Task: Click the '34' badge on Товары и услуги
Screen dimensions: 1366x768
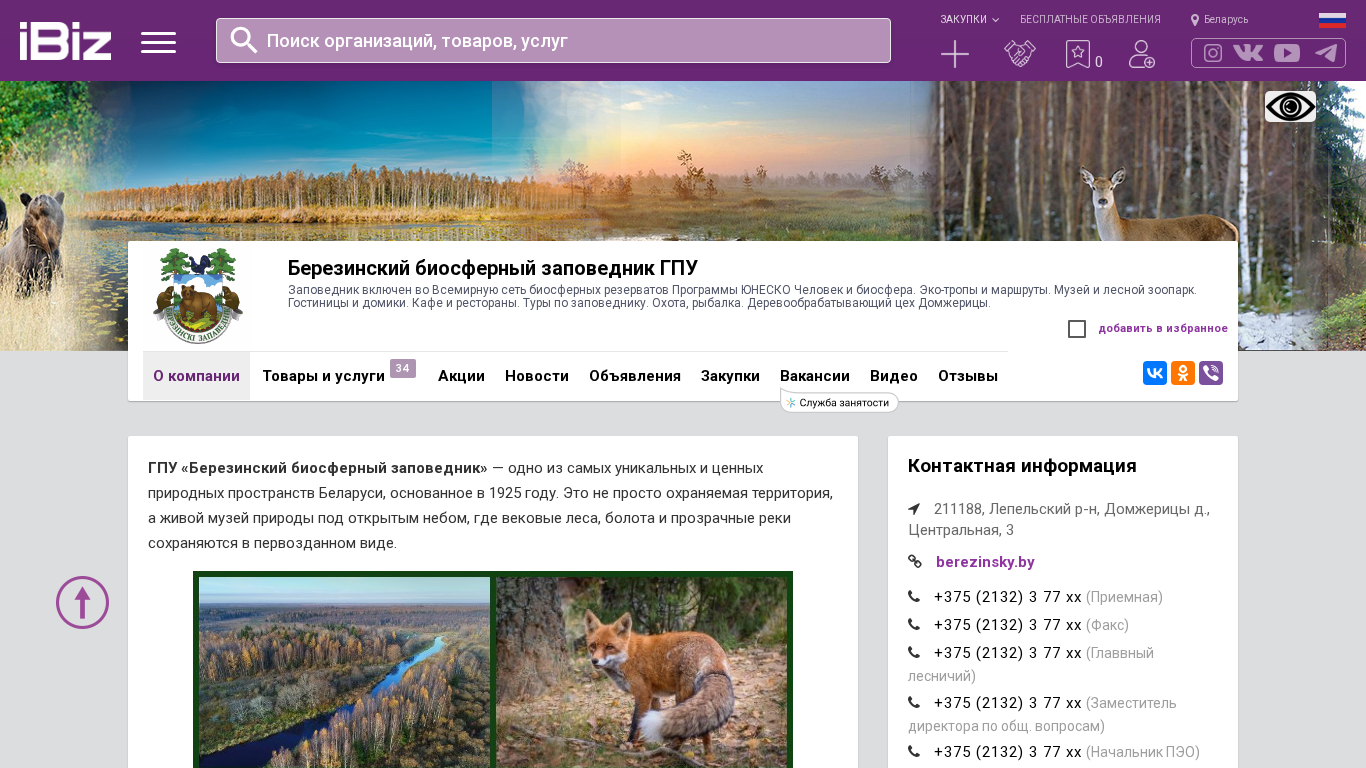Action: [403, 368]
